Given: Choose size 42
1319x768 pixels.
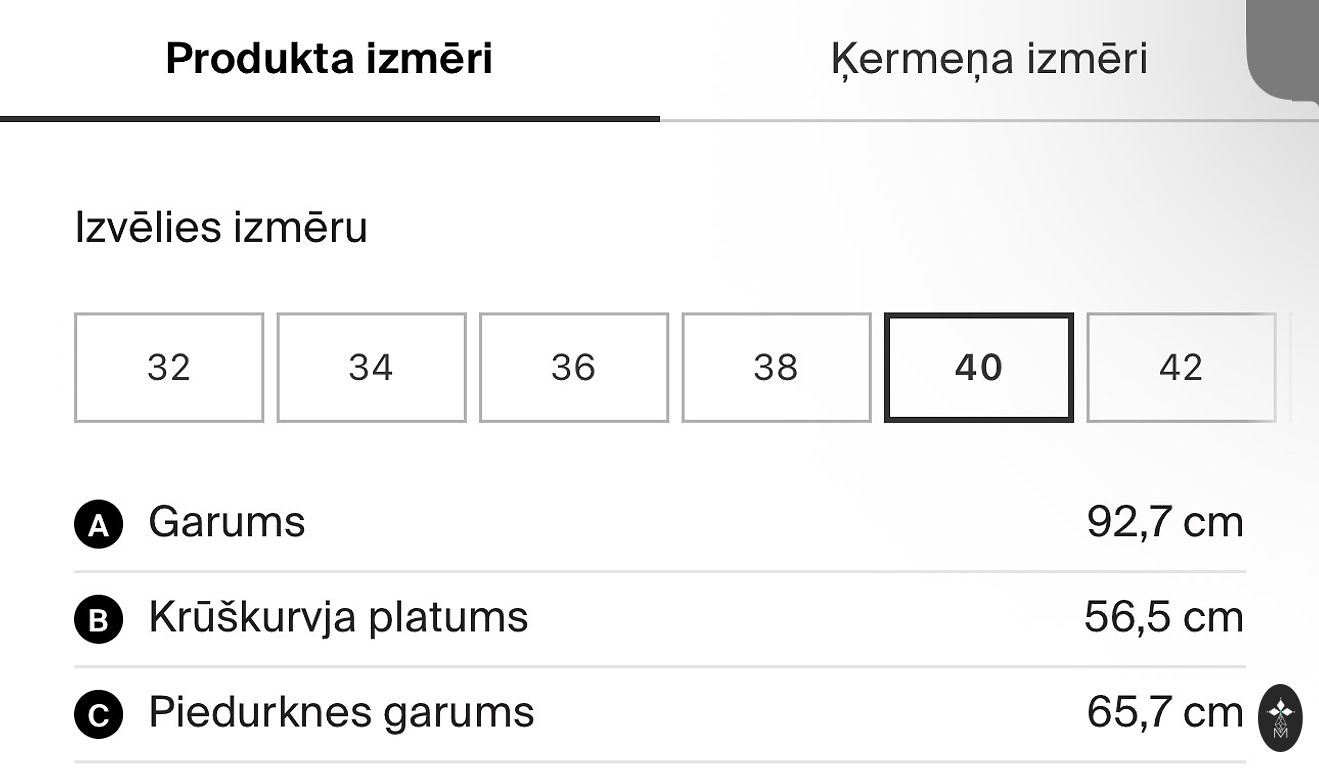Looking at the screenshot, I should (1180, 367).
